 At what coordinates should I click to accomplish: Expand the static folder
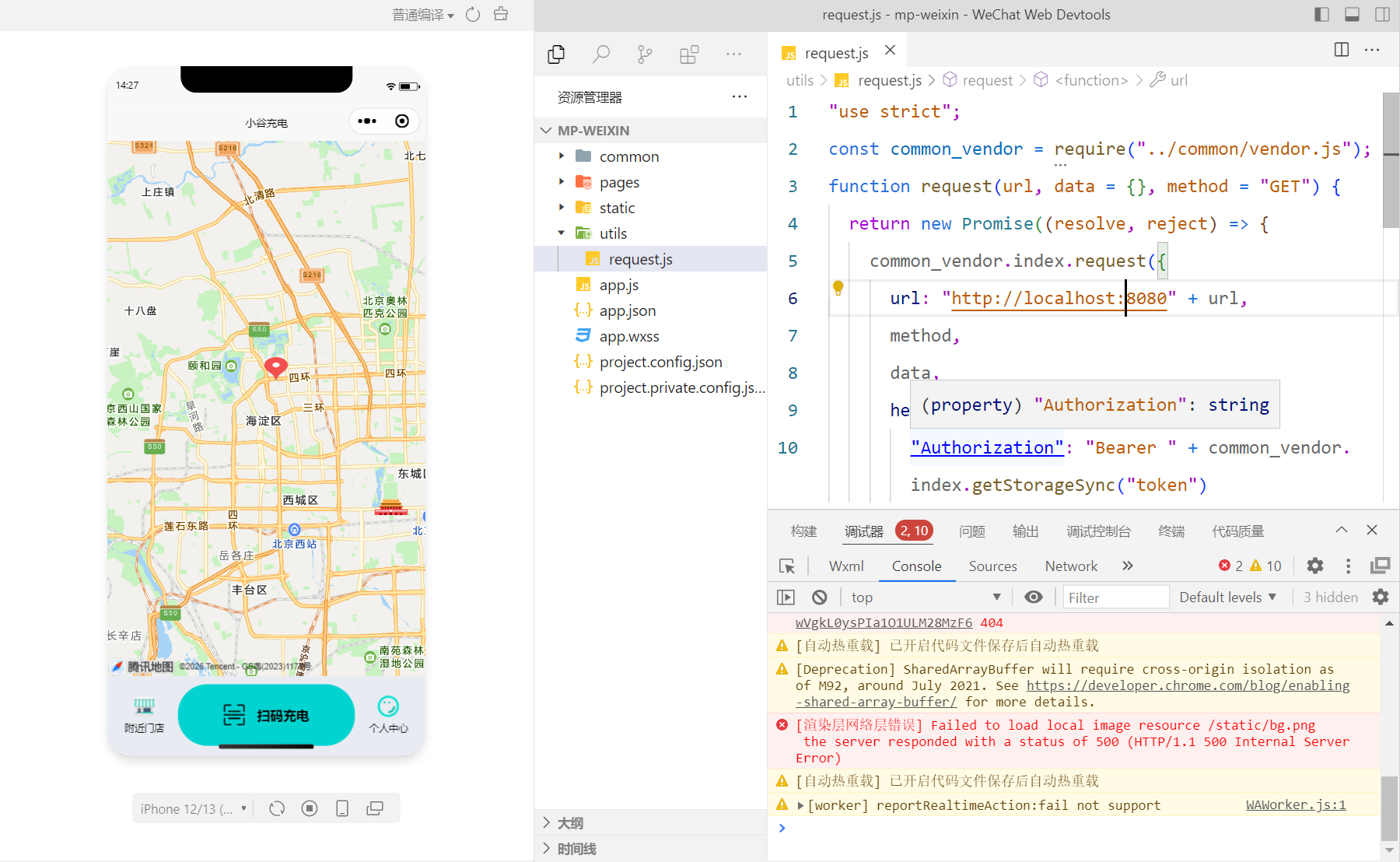click(650, 208)
